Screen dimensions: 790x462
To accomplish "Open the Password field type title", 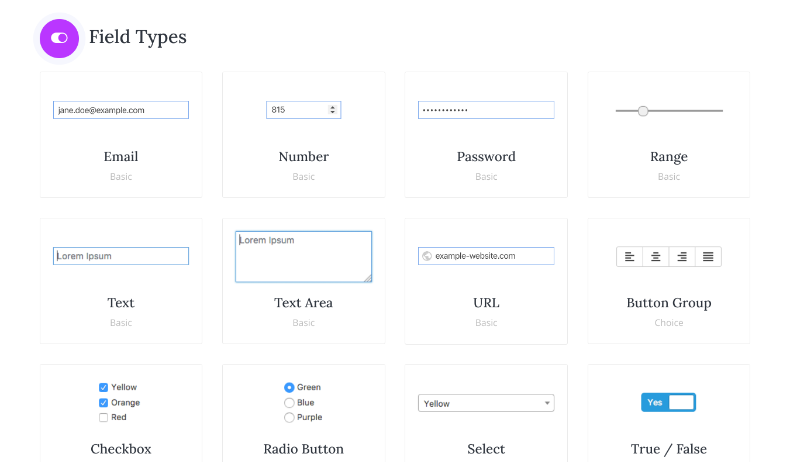I will [x=486, y=157].
